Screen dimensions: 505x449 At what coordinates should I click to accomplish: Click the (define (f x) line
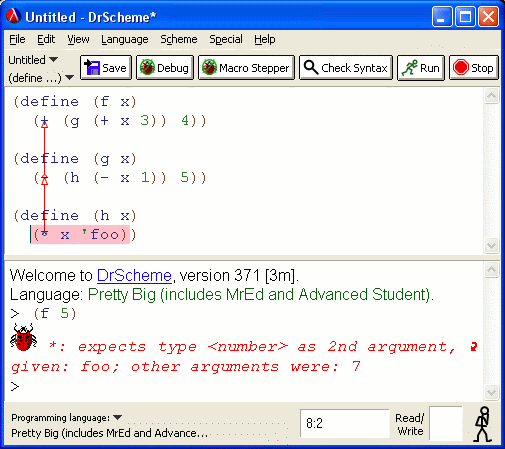pos(75,102)
